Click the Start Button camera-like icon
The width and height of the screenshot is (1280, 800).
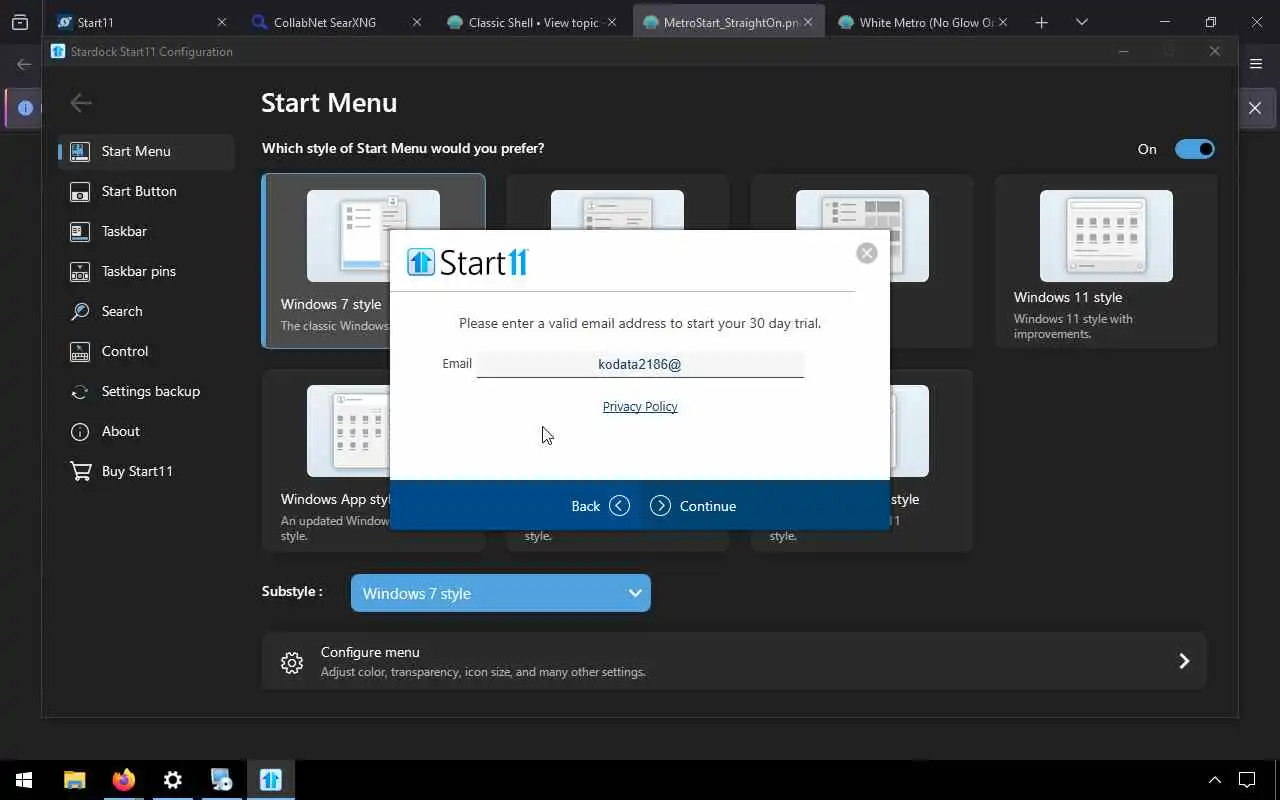click(x=80, y=191)
